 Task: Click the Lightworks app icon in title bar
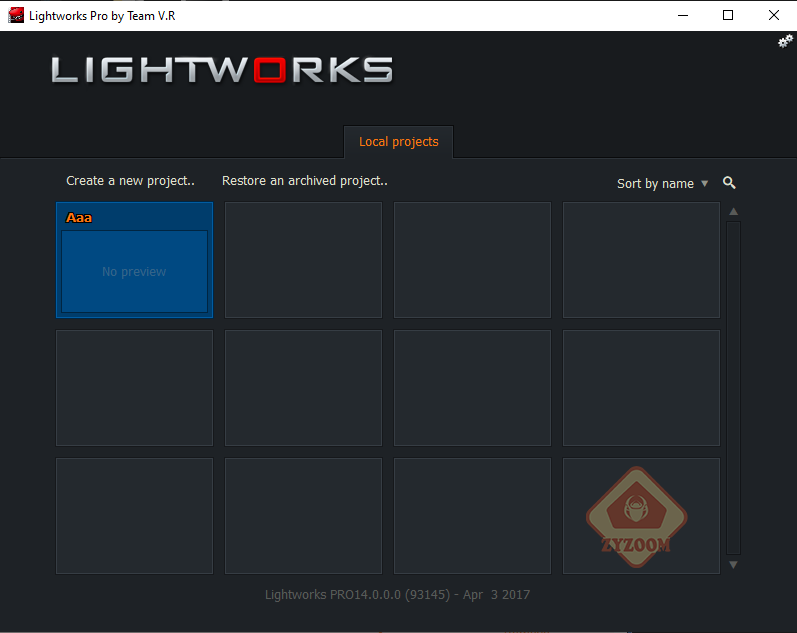(16, 15)
